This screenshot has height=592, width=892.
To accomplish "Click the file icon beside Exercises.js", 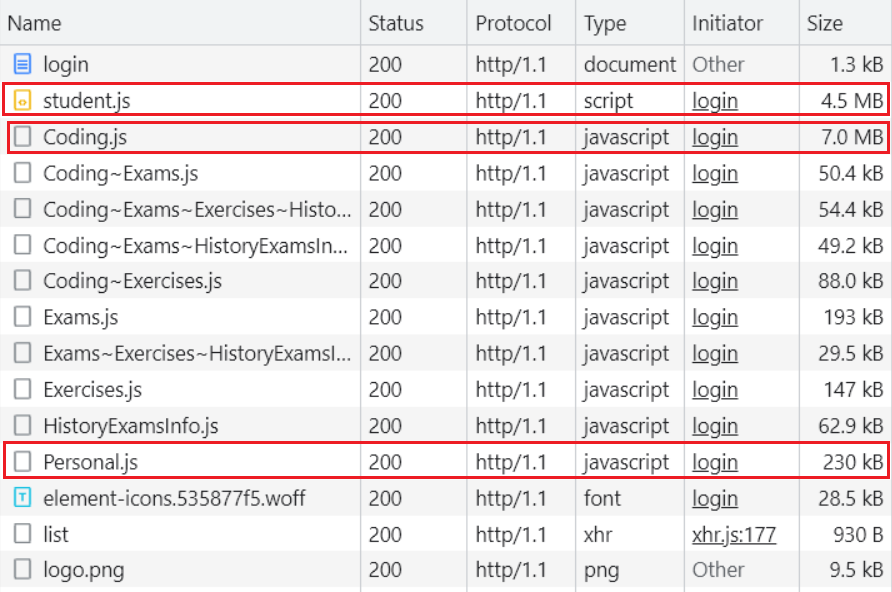I will coord(22,390).
